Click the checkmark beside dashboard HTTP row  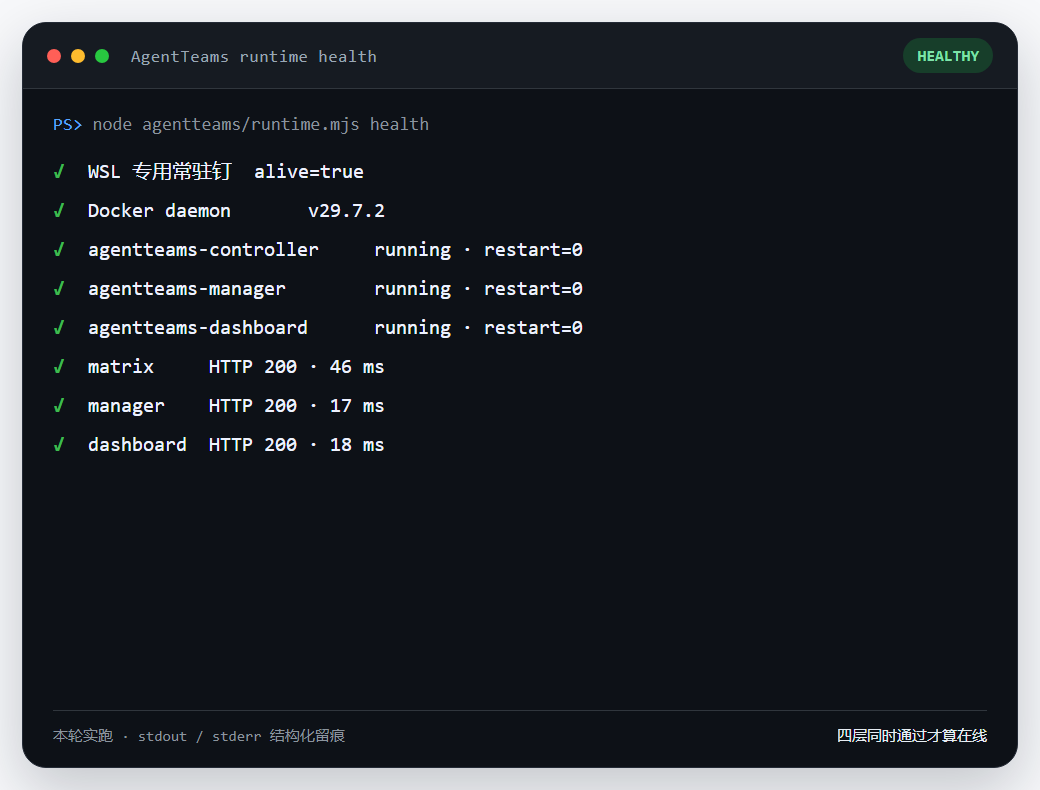[x=59, y=445]
